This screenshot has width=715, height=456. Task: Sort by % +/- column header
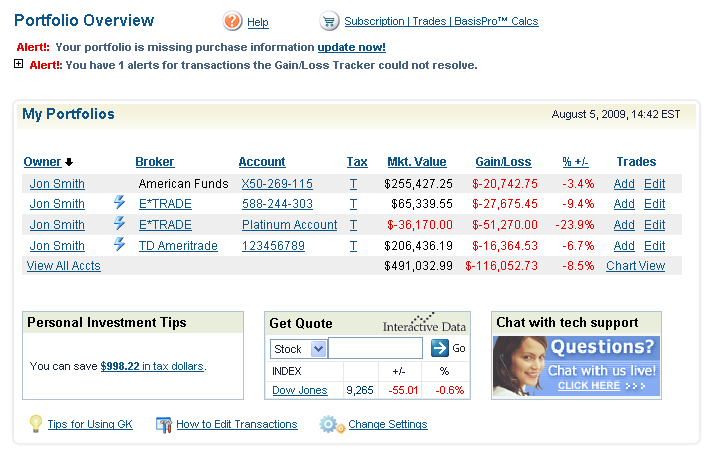click(x=575, y=162)
